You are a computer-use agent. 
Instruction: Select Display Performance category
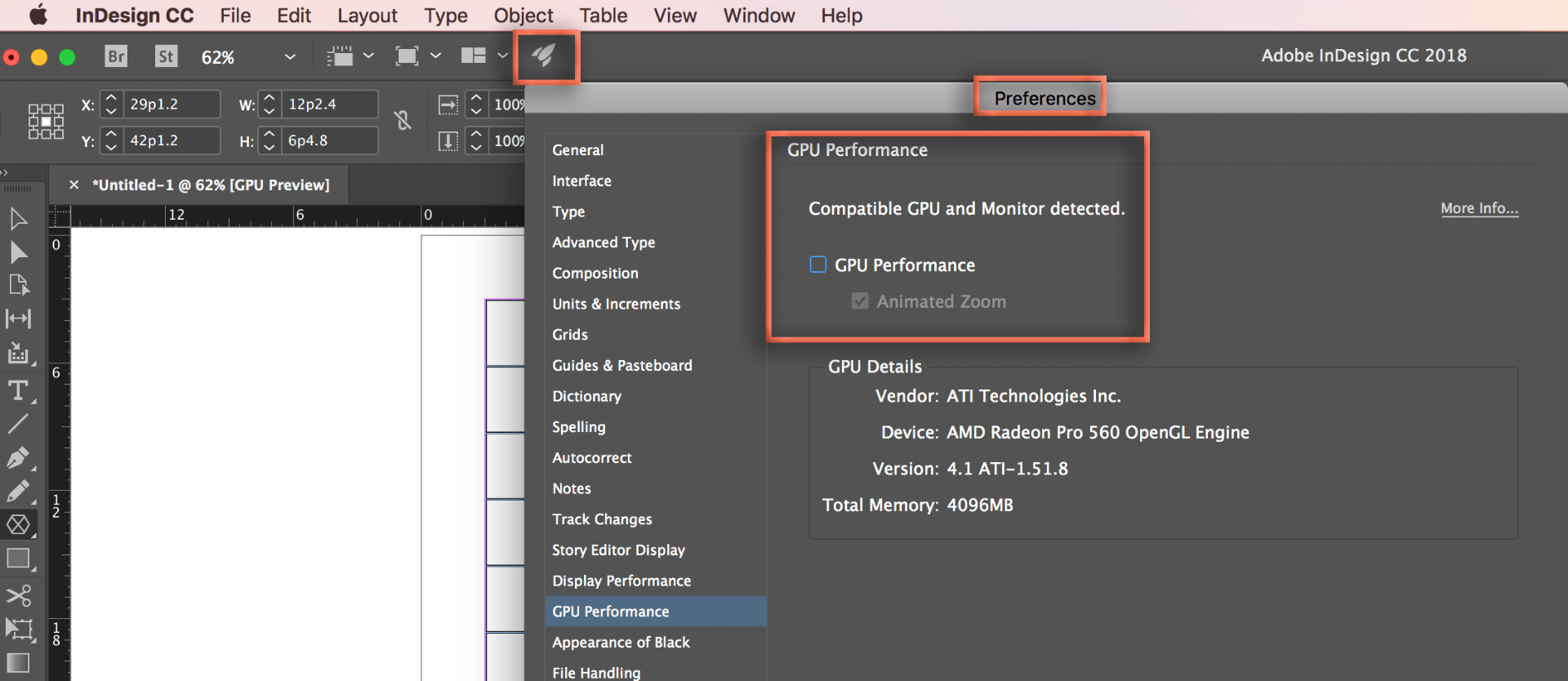click(621, 581)
